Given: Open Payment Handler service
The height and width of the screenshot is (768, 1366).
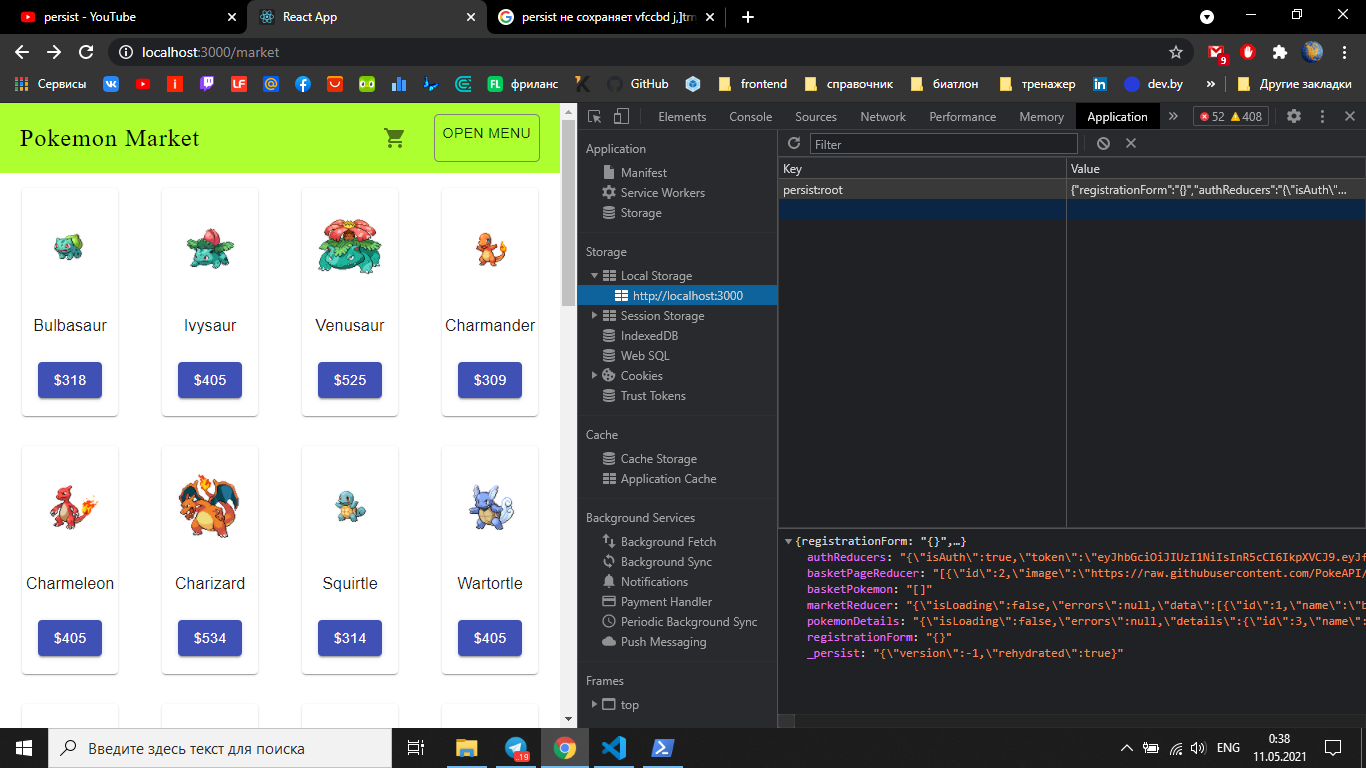Looking at the screenshot, I should click(x=666, y=602).
